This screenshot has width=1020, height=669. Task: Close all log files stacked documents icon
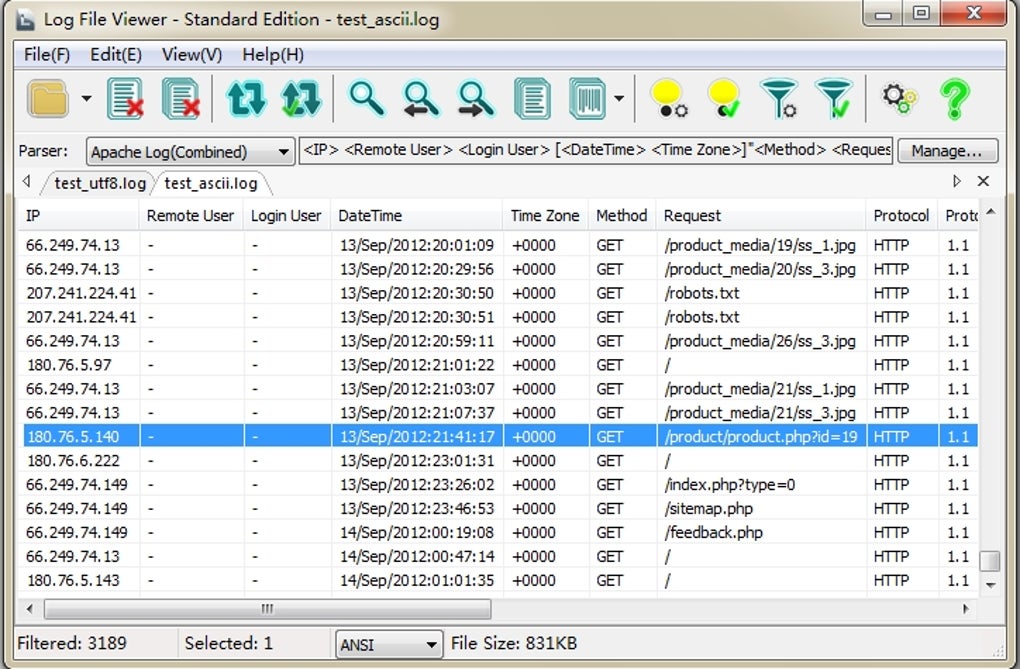181,99
